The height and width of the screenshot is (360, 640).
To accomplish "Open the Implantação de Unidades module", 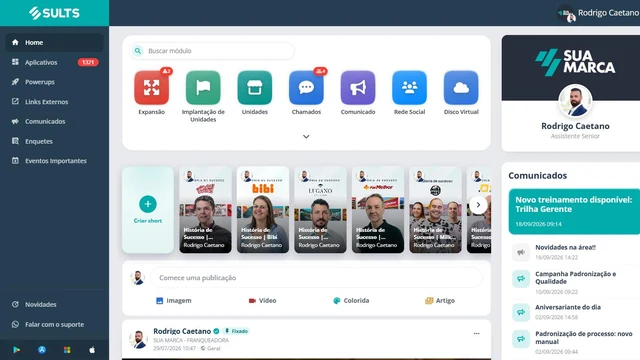I will (x=203, y=87).
